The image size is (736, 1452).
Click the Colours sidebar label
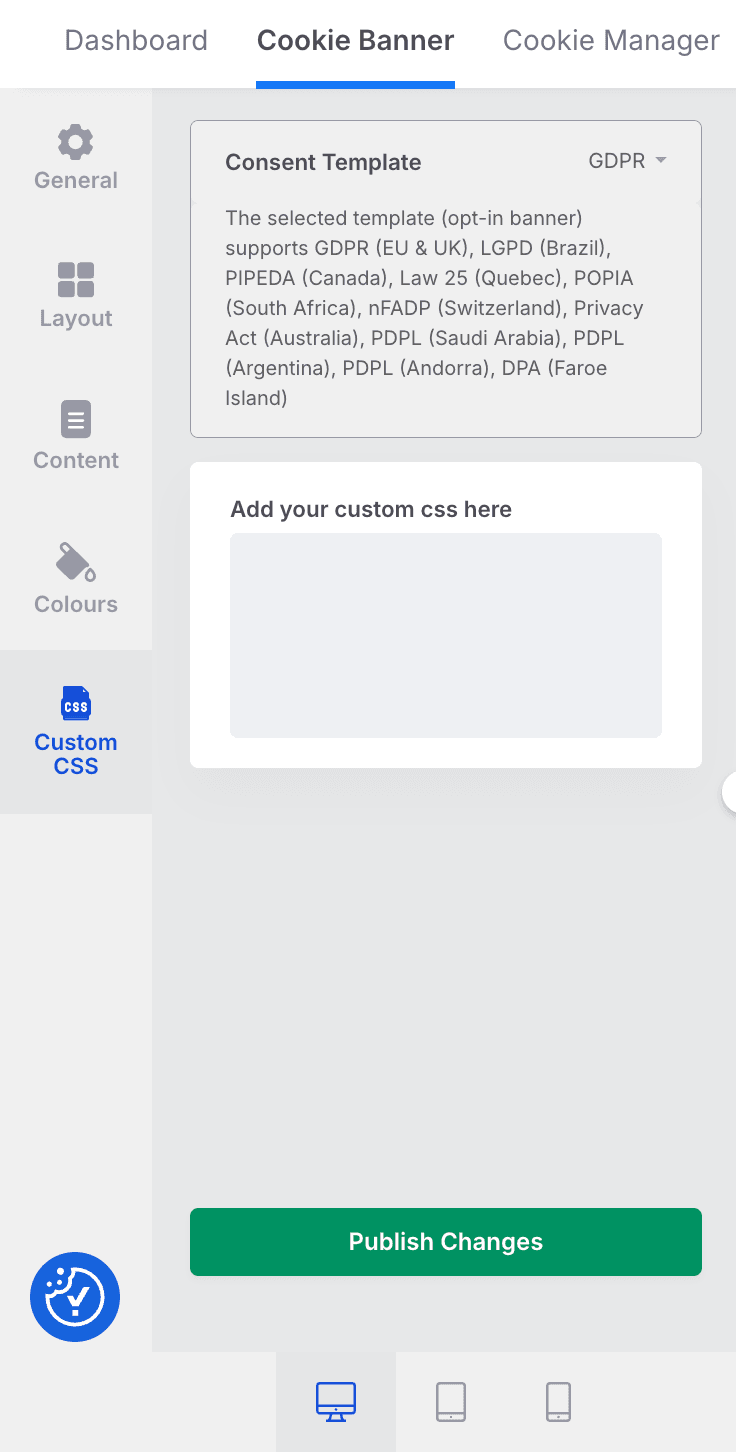pyautogui.click(x=76, y=604)
